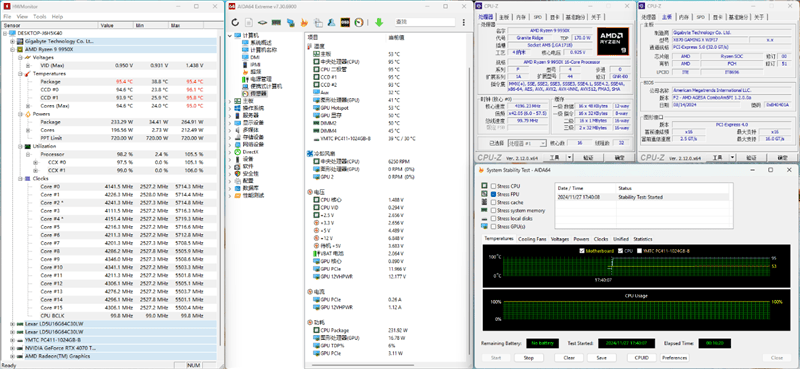Click the user silhouette icon in AIDA64 toolbar
The image size is (800, 369).
pos(332,22)
